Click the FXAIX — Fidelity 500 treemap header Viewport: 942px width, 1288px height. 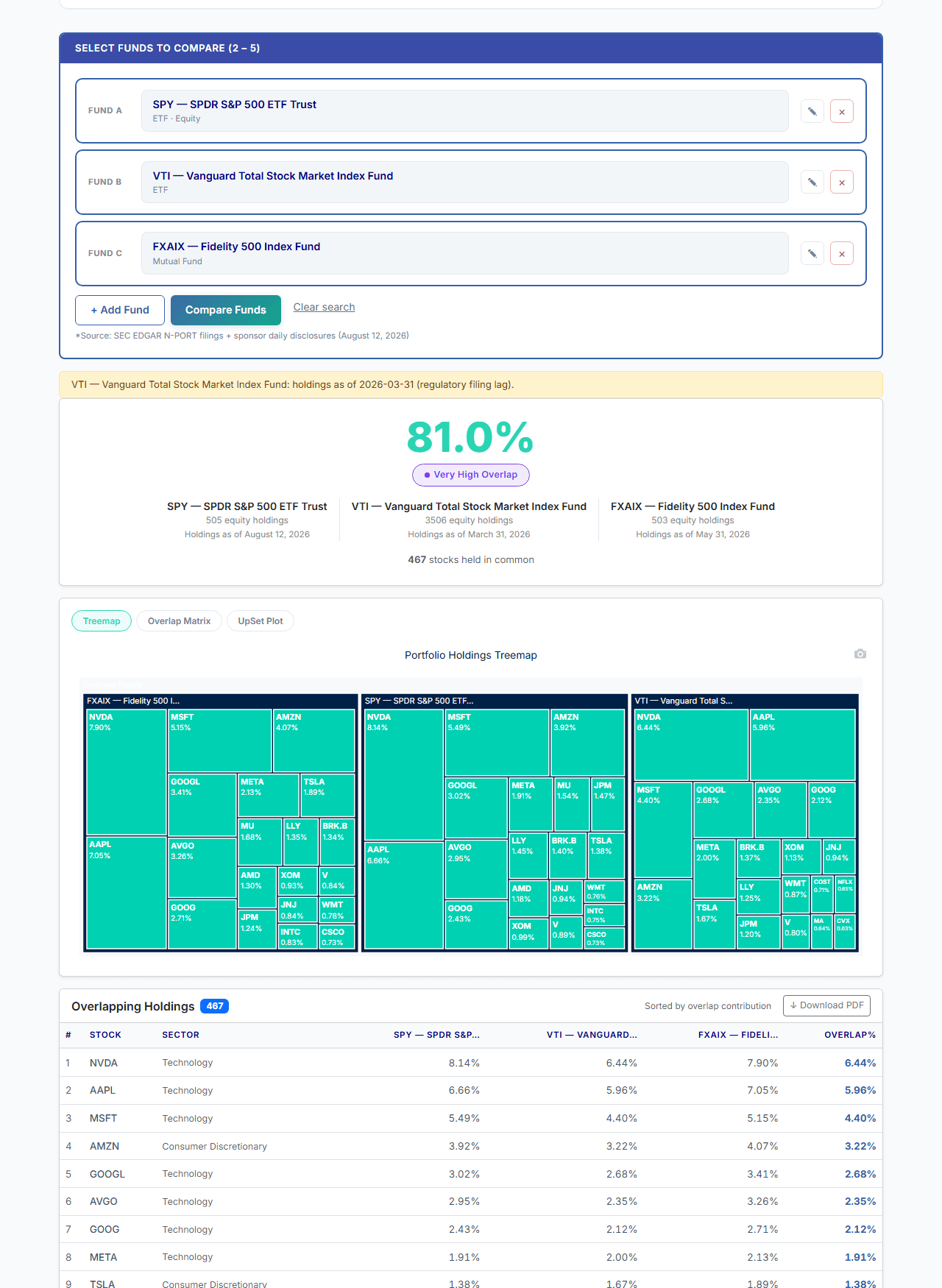tap(221, 701)
